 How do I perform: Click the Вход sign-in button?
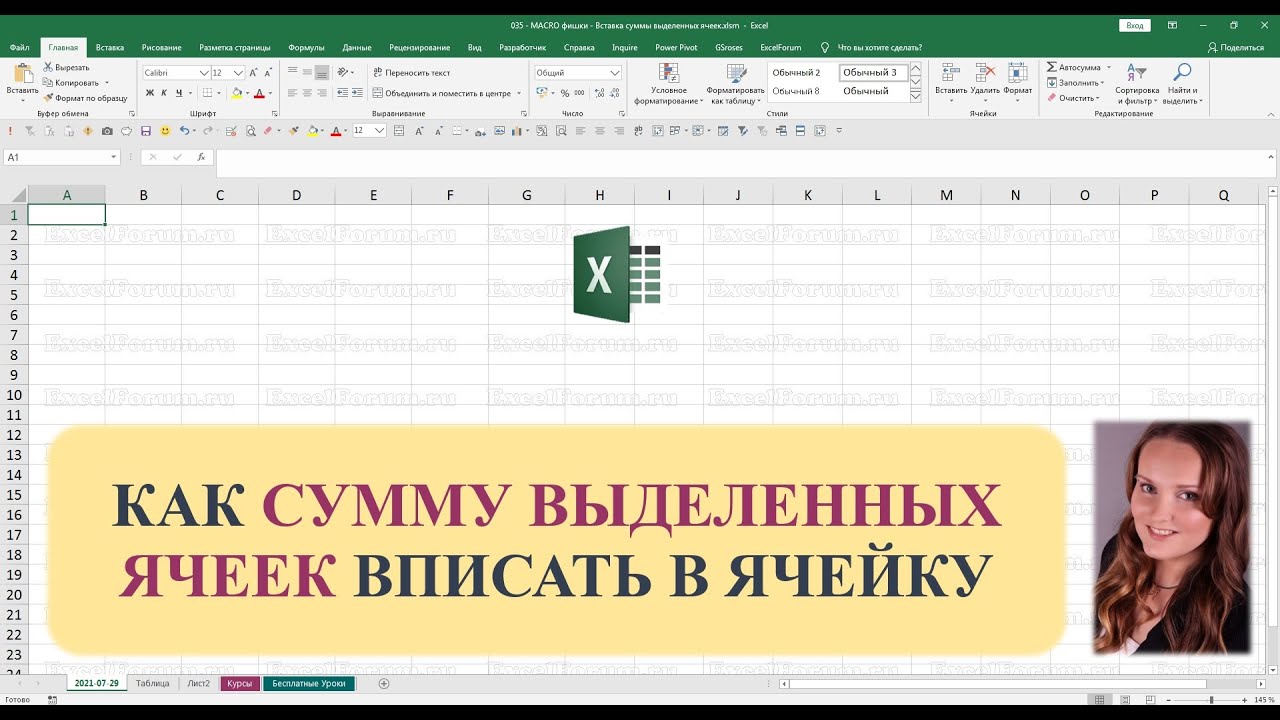click(1135, 25)
